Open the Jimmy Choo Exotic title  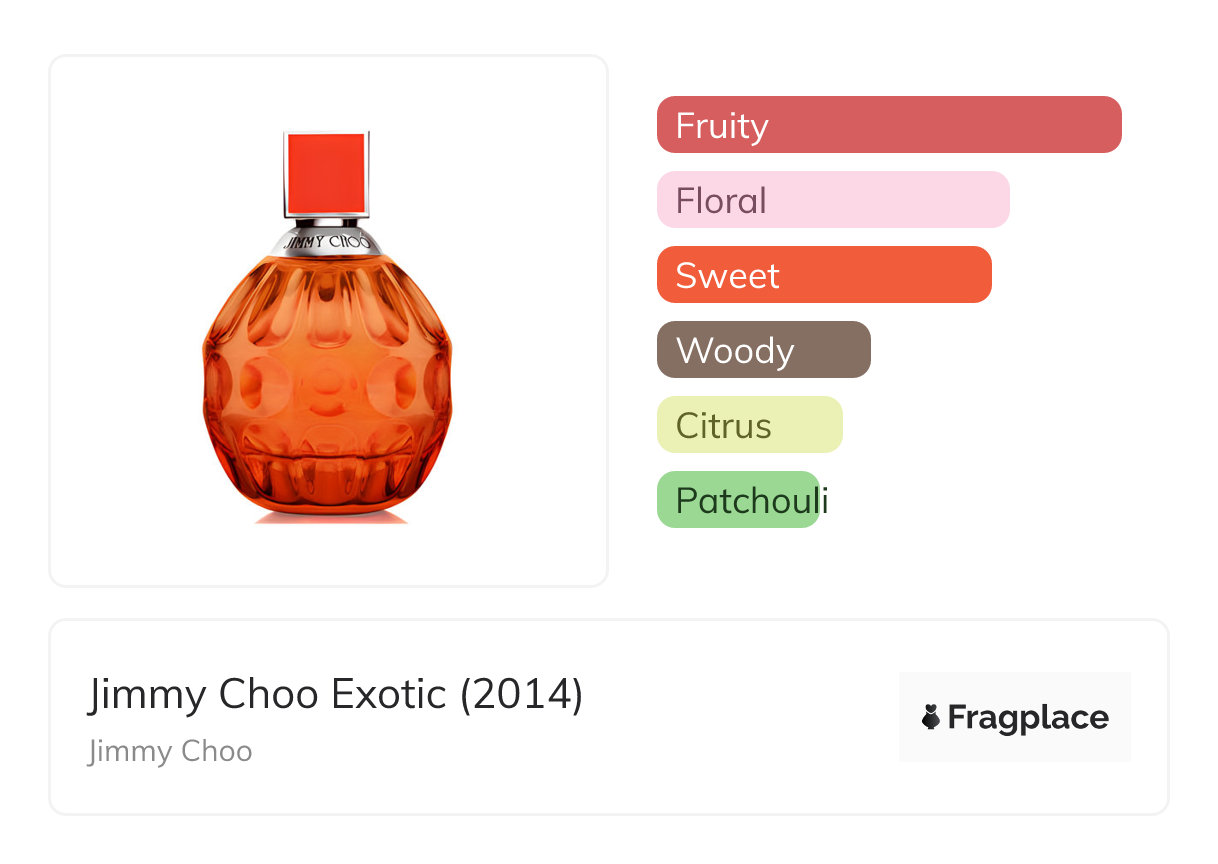(x=270, y=693)
